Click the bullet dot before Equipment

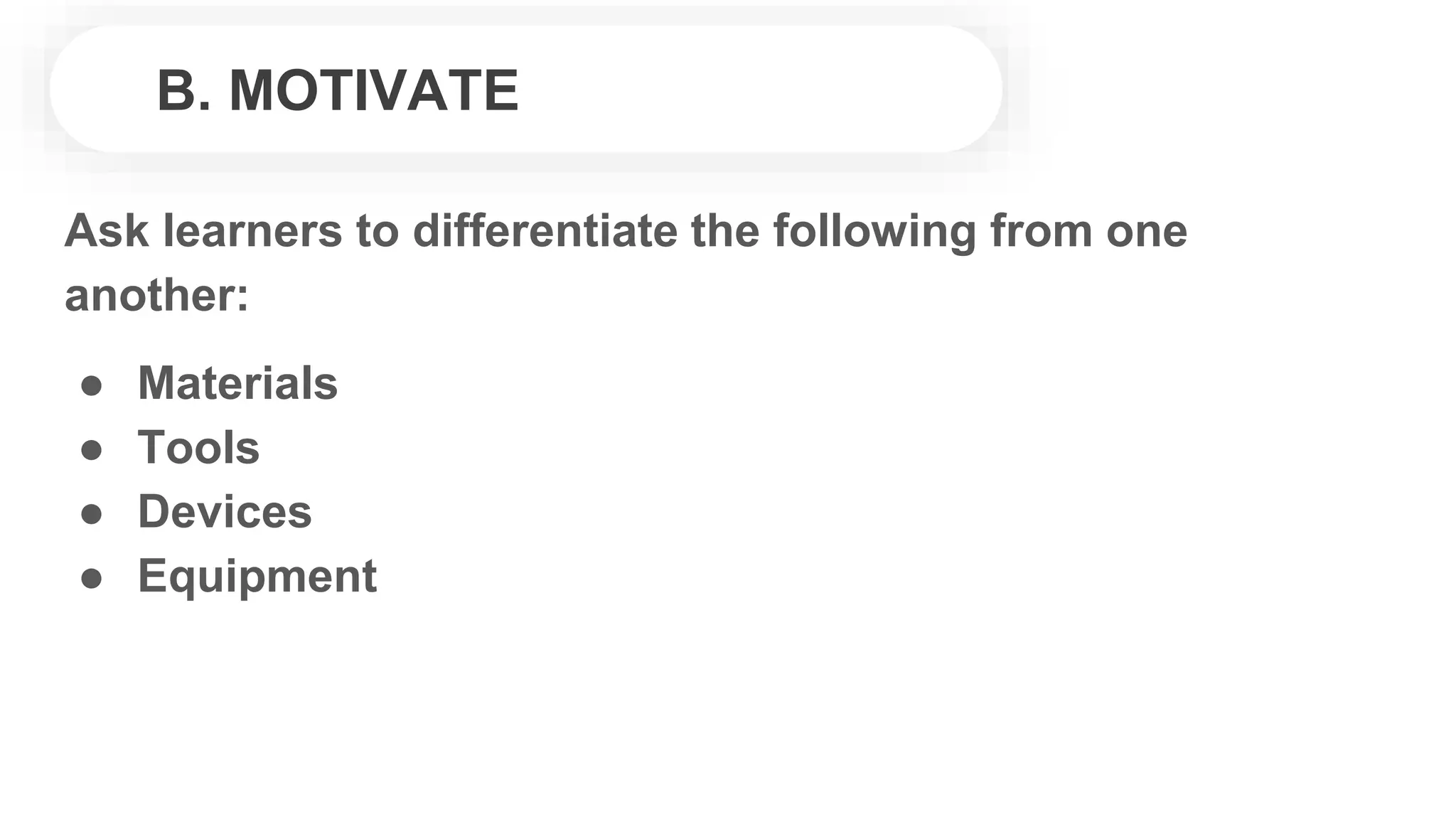(91, 577)
